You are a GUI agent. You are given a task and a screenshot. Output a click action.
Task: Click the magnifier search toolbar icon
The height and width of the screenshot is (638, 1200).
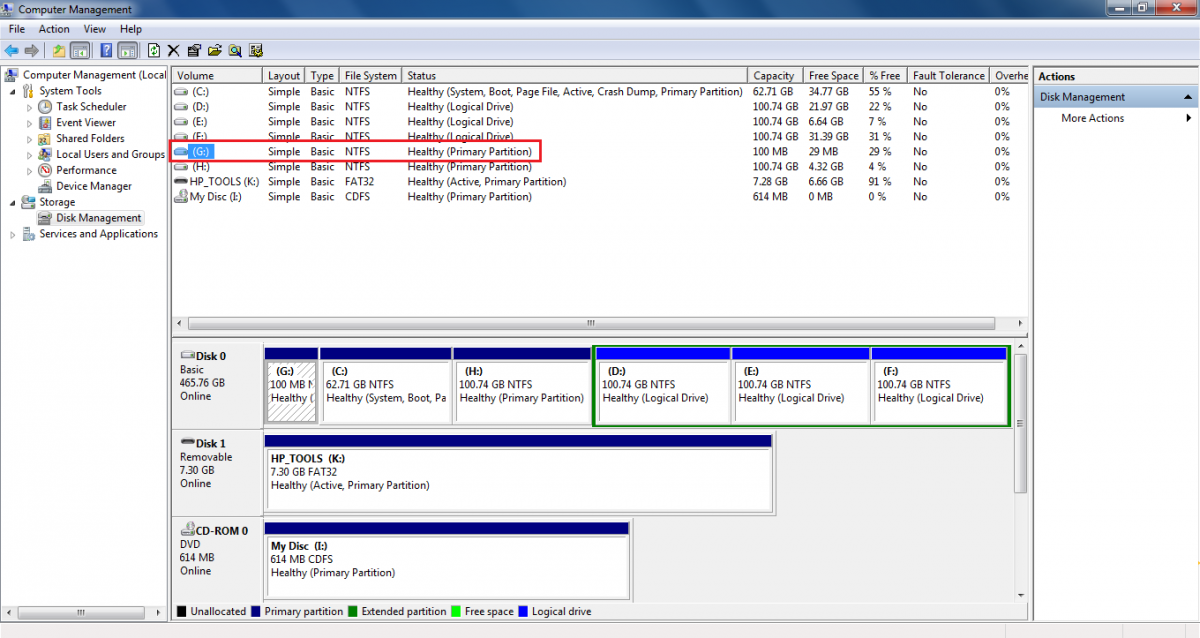[235, 50]
